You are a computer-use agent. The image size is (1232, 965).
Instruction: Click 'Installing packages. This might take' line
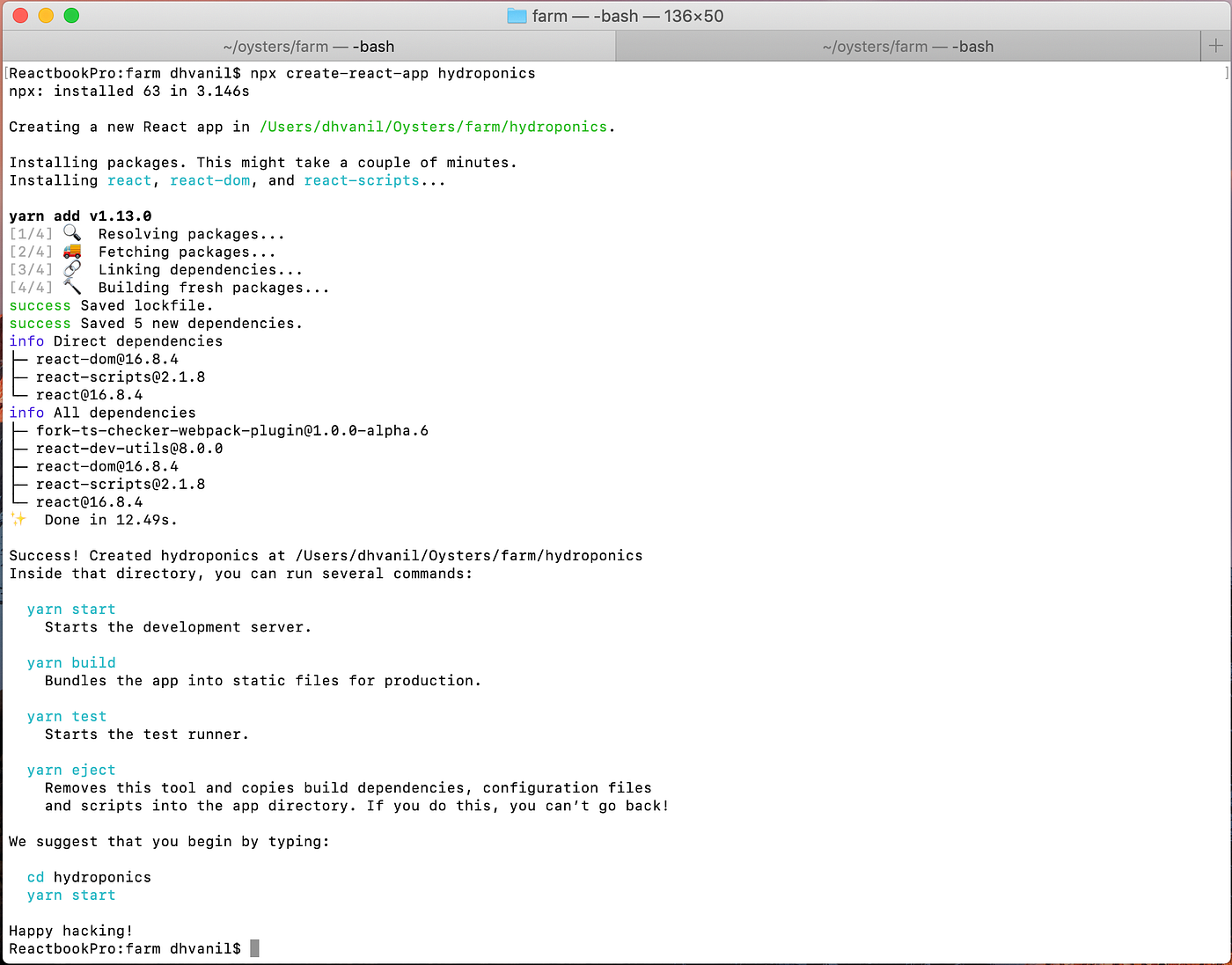tap(263, 163)
